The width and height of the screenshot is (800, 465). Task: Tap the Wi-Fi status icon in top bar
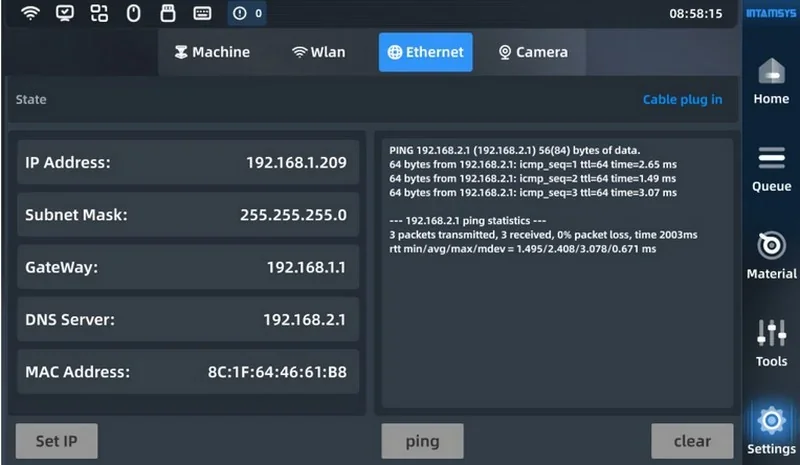point(31,13)
